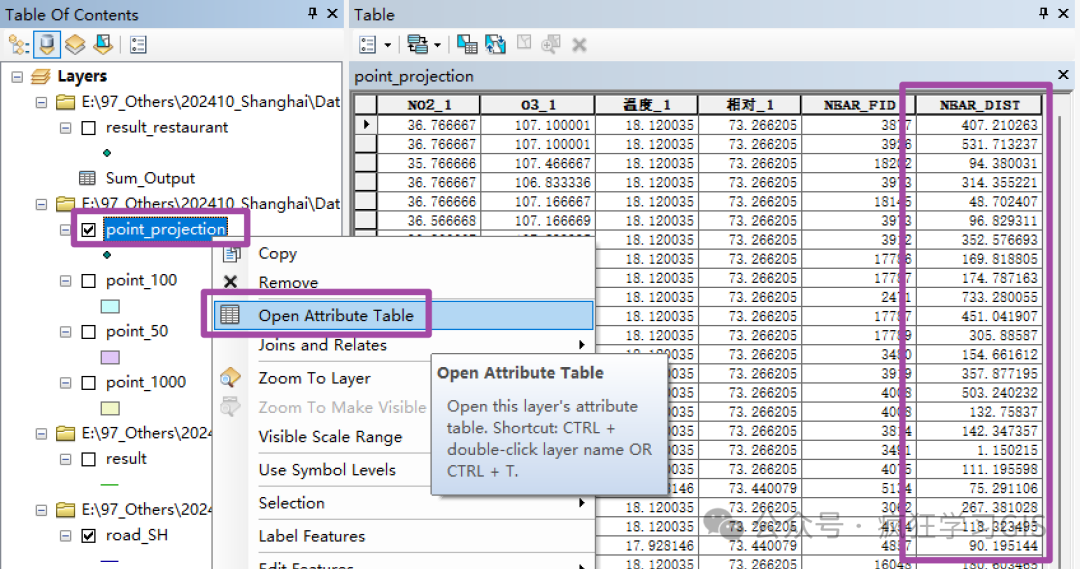
Task: Click Select By Attributes icon in Table
Action: 467,45
